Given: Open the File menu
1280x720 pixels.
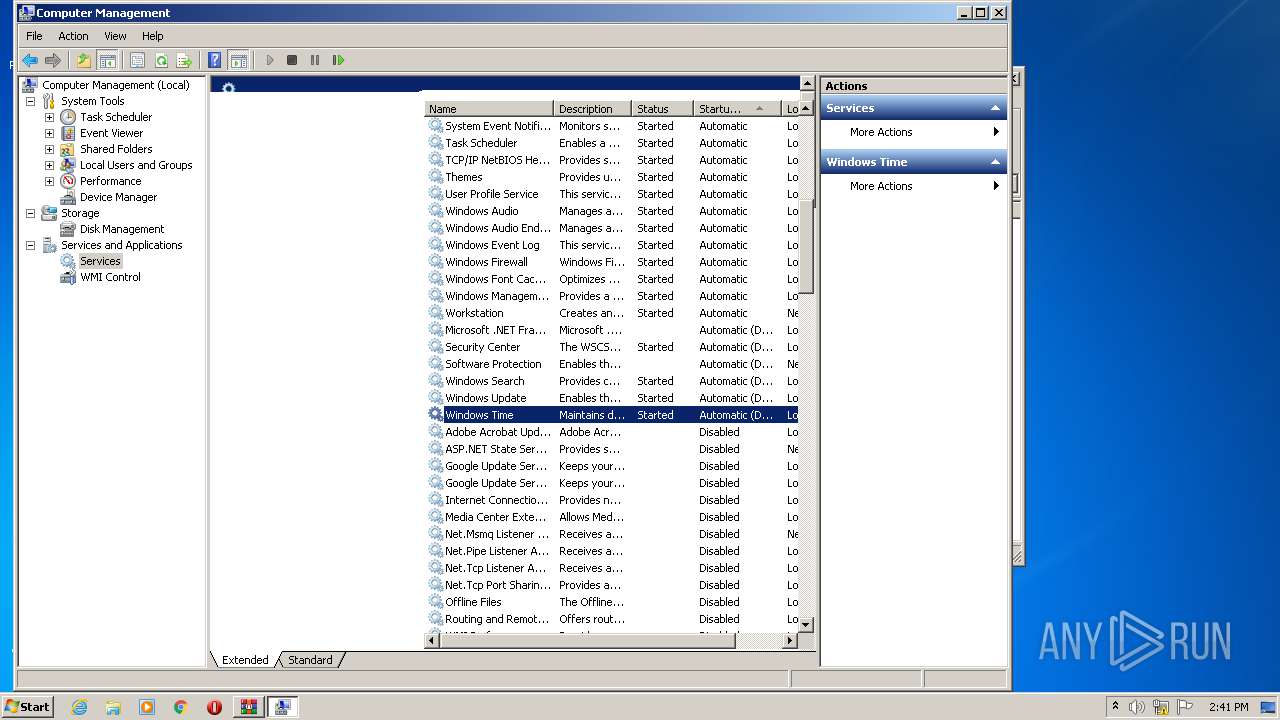Looking at the screenshot, I should pyautogui.click(x=34, y=36).
